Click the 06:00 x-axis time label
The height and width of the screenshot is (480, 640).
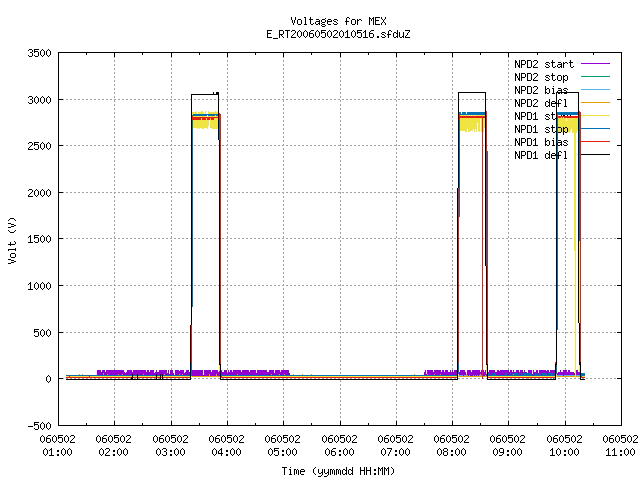click(x=339, y=452)
